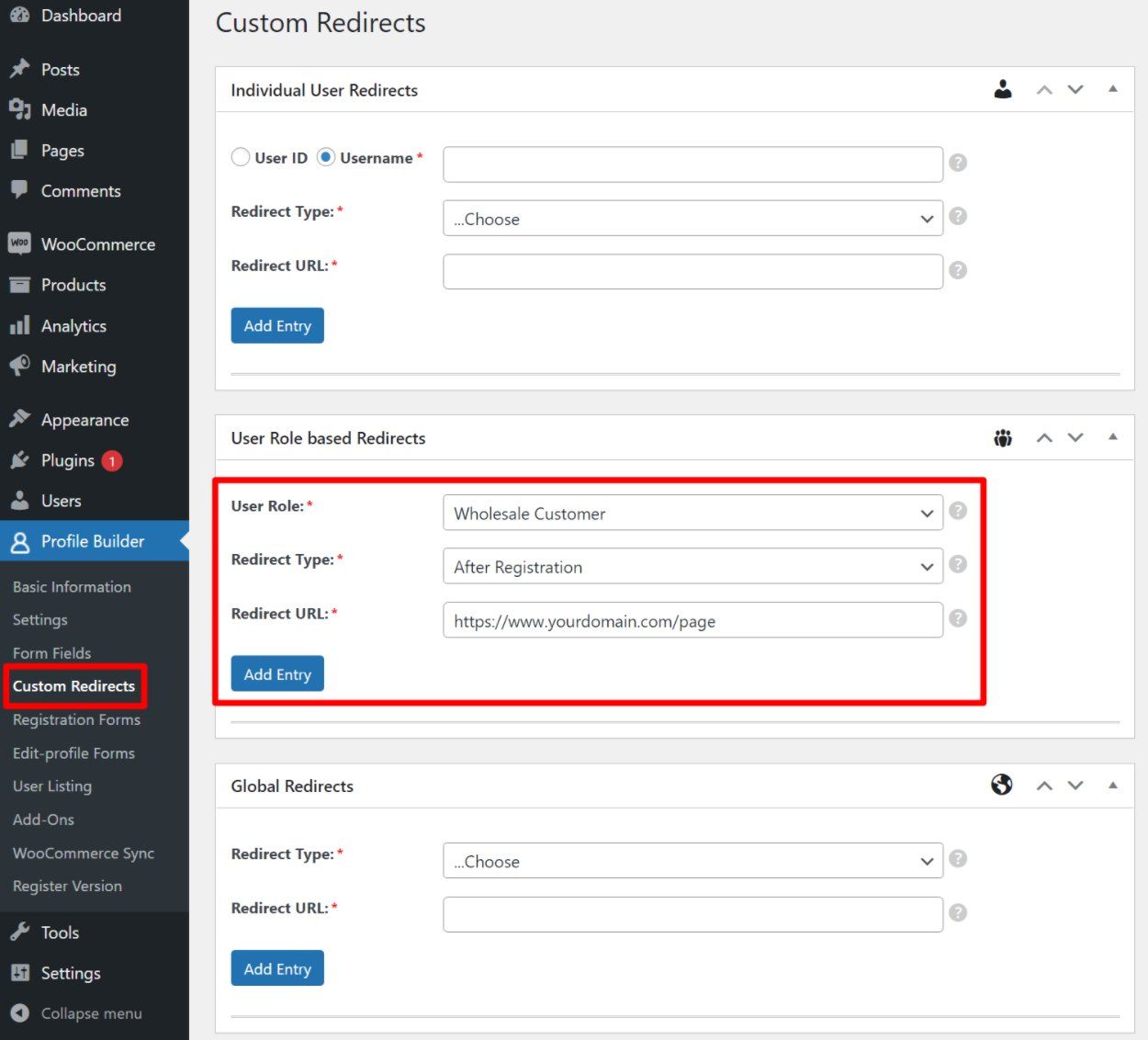This screenshot has width=1148, height=1040.
Task: Click the Individual User Redirects person icon
Action: [1003, 89]
